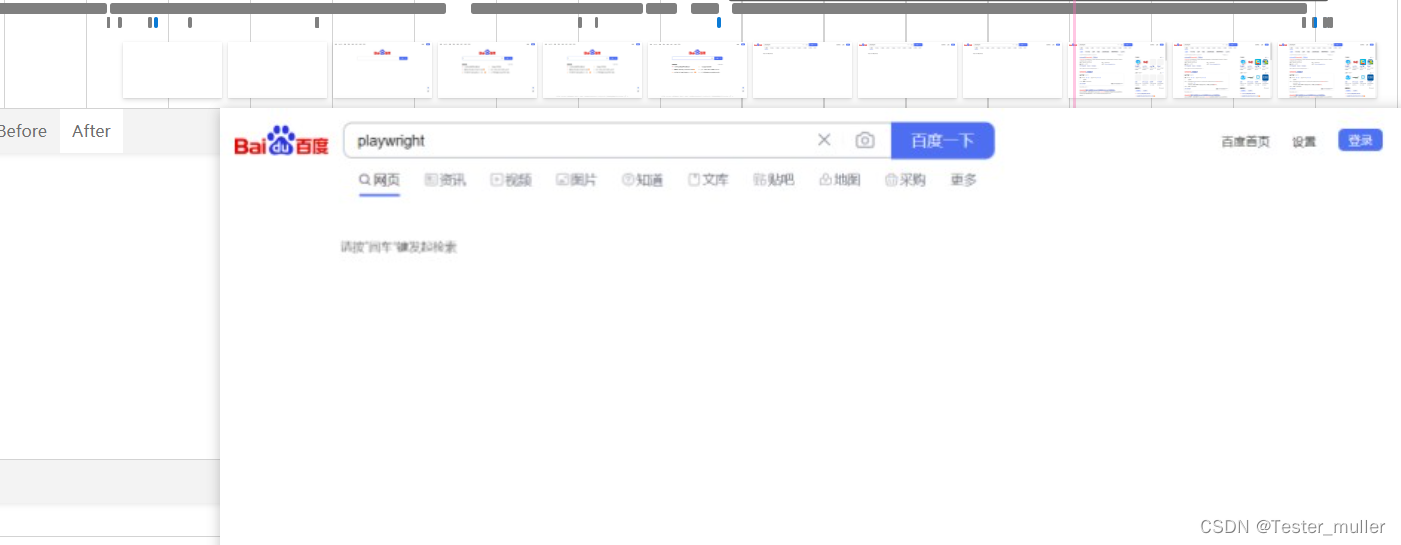This screenshot has width=1401, height=545.
Task: Open the 文库 library tab
Action: (x=708, y=180)
